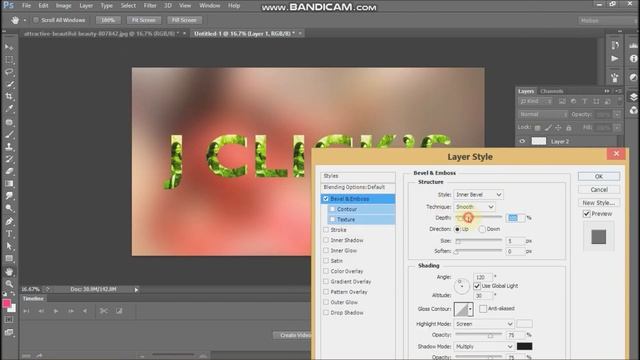Select the Crop tool
Viewport: 640px width, 360px height.
(9, 96)
